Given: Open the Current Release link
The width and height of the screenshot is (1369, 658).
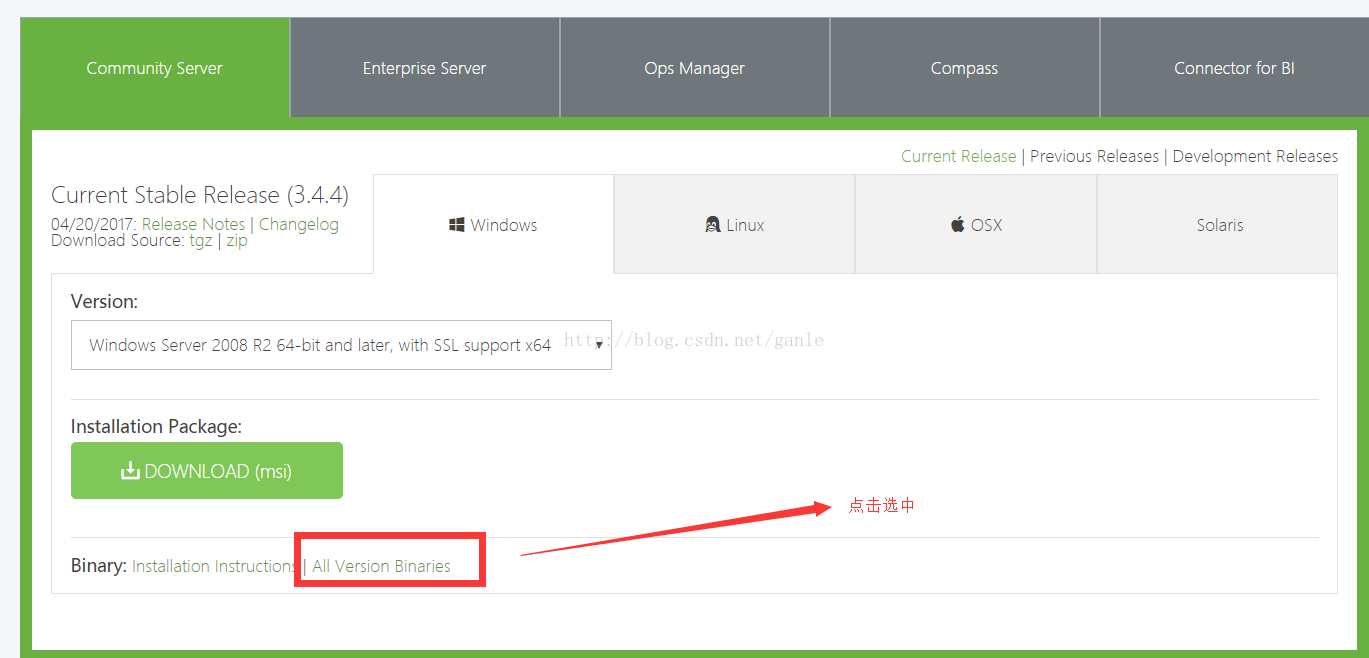Looking at the screenshot, I should pos(958,156).
